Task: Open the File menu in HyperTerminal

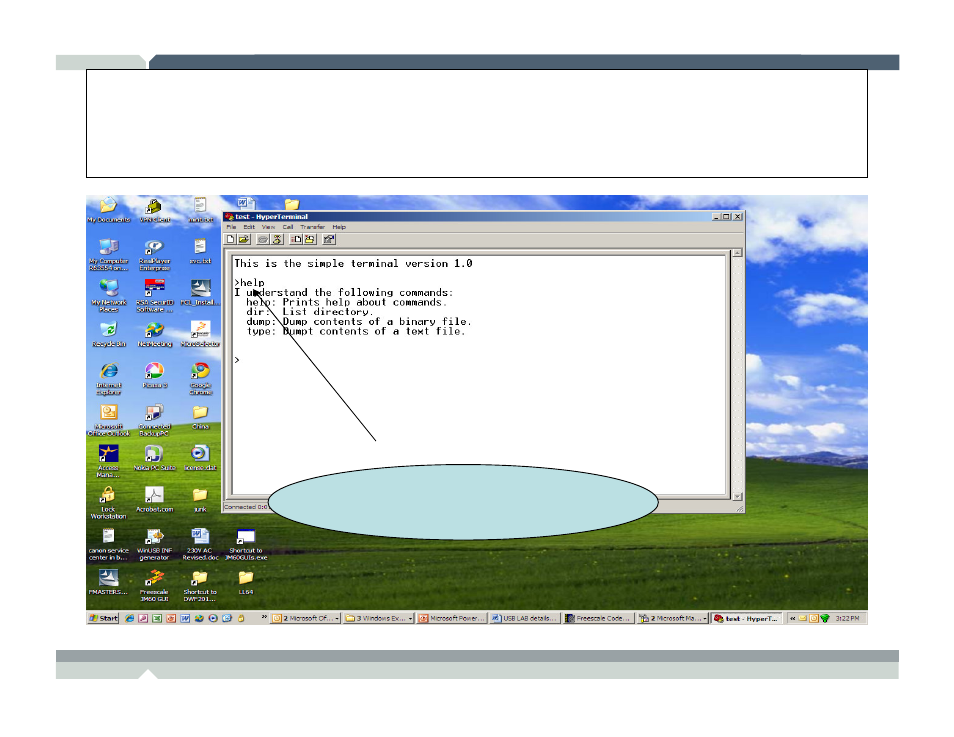Action: click(231, 227)
